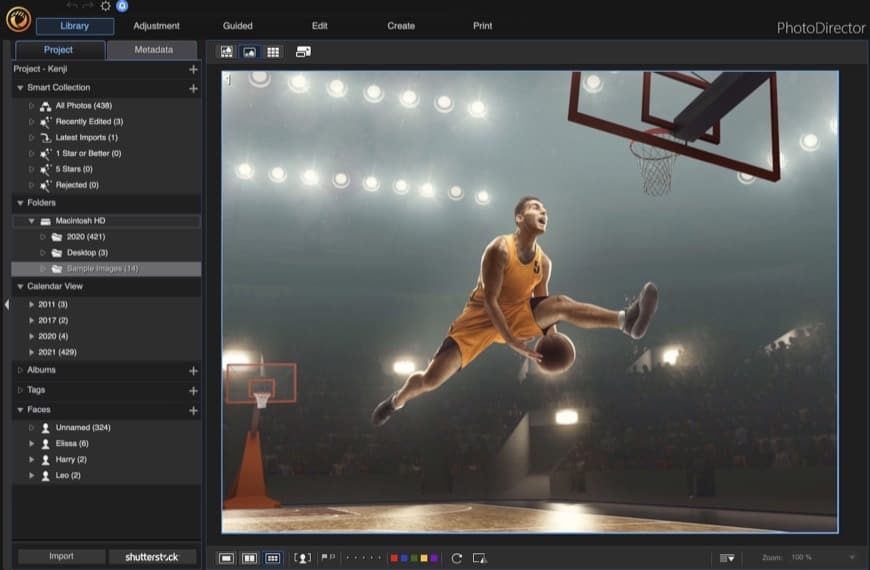870x570 pixels.
Task: Expand the 2021 (429) calendar entry
Action: point(32,352)
